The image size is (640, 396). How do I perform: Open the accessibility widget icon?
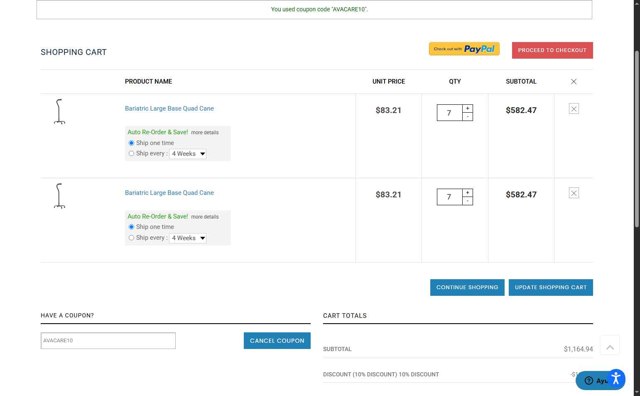pos(616,379)
